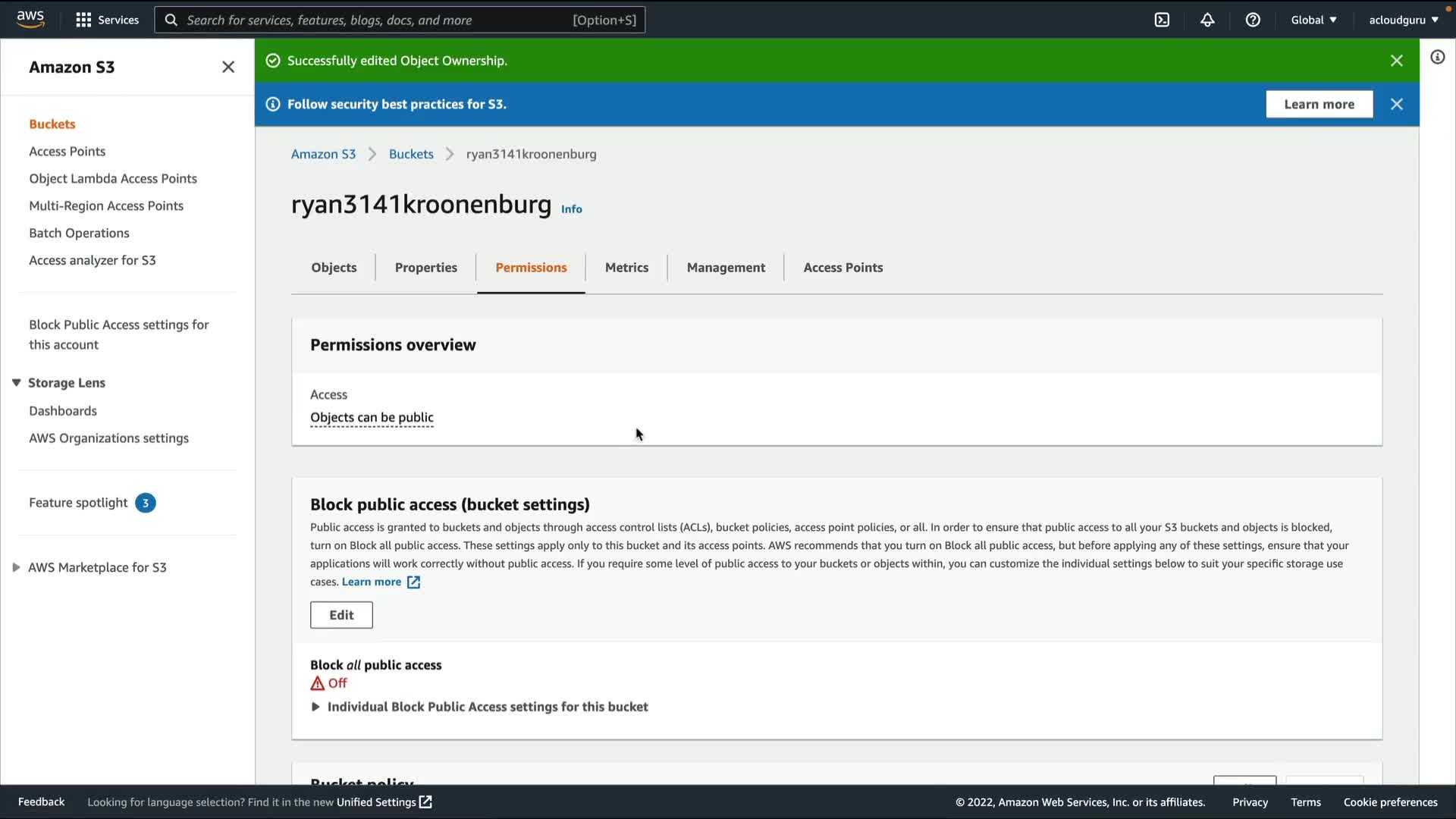Screen dimensions: 1456x819
Task: Open the notifications bell icon
Action: tap(1207, 20)
